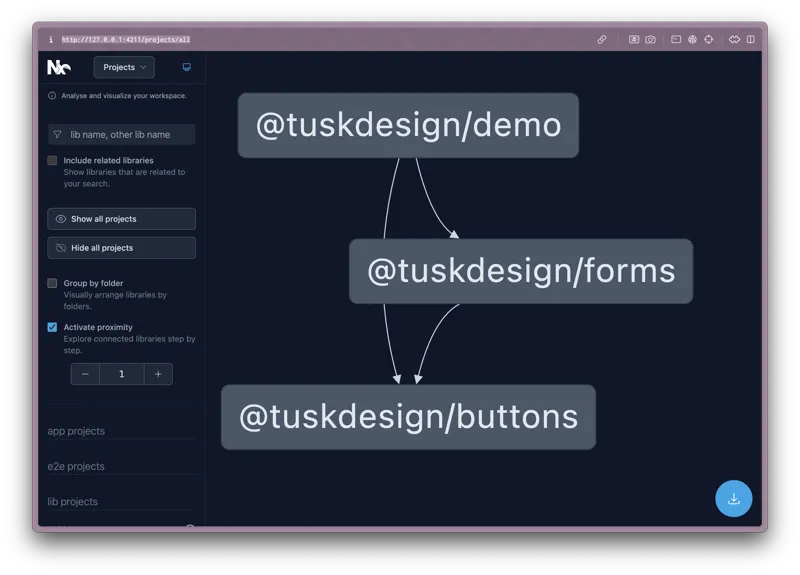Screen dimensions: 800x575
Task: Take a screenshot with the camera icon
Action: (651, 40)
